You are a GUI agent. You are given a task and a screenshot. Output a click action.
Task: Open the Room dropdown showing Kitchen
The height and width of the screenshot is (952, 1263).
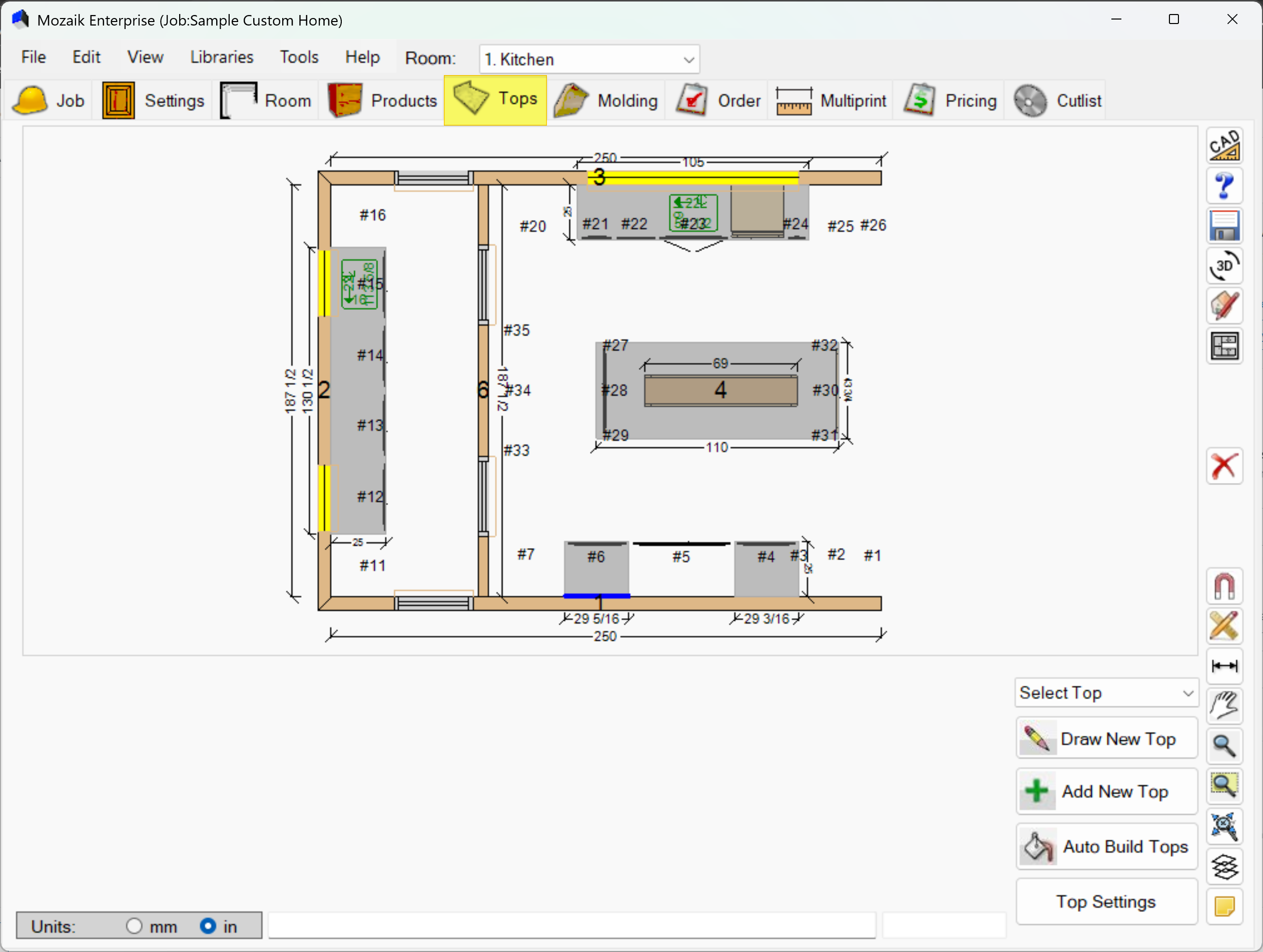click(588, 60)
